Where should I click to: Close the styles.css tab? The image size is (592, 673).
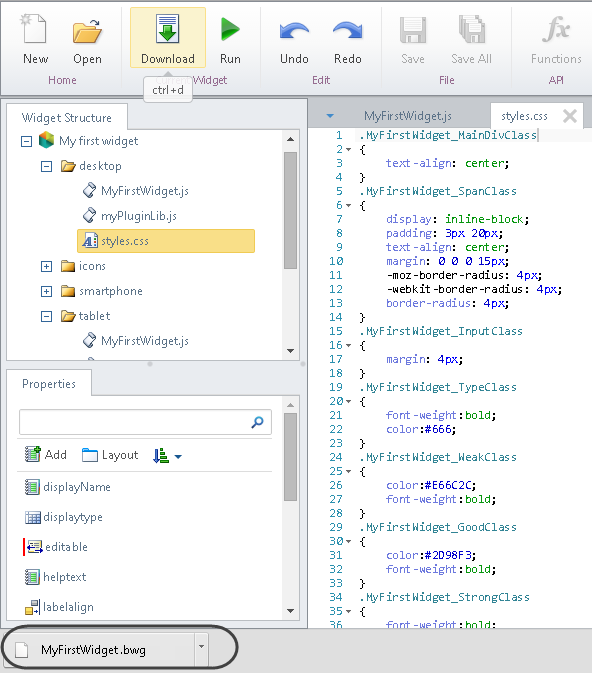(x=570, y=116)
